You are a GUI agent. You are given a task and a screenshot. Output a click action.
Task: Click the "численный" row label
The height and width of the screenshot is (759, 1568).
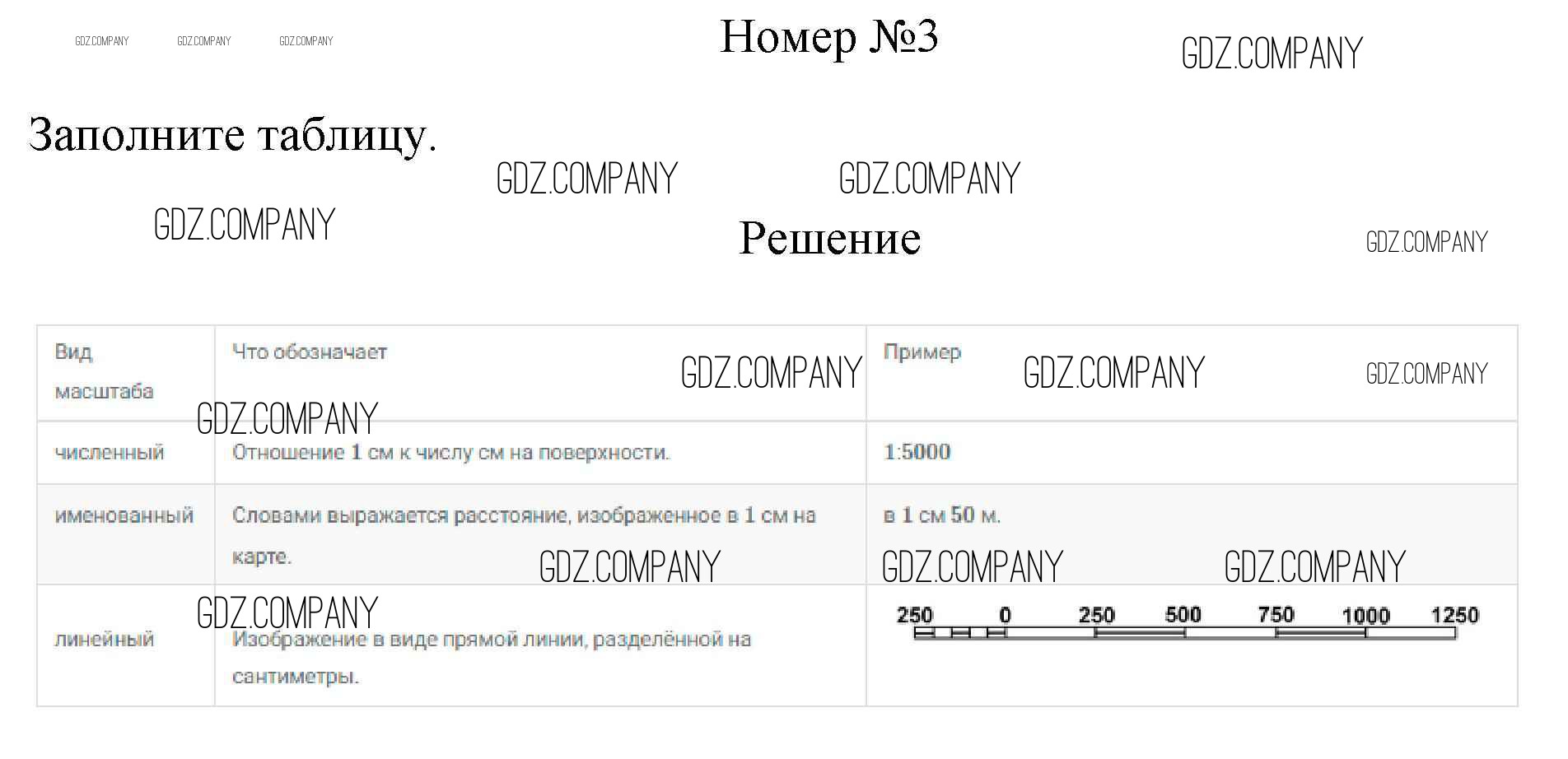(110, 453)
